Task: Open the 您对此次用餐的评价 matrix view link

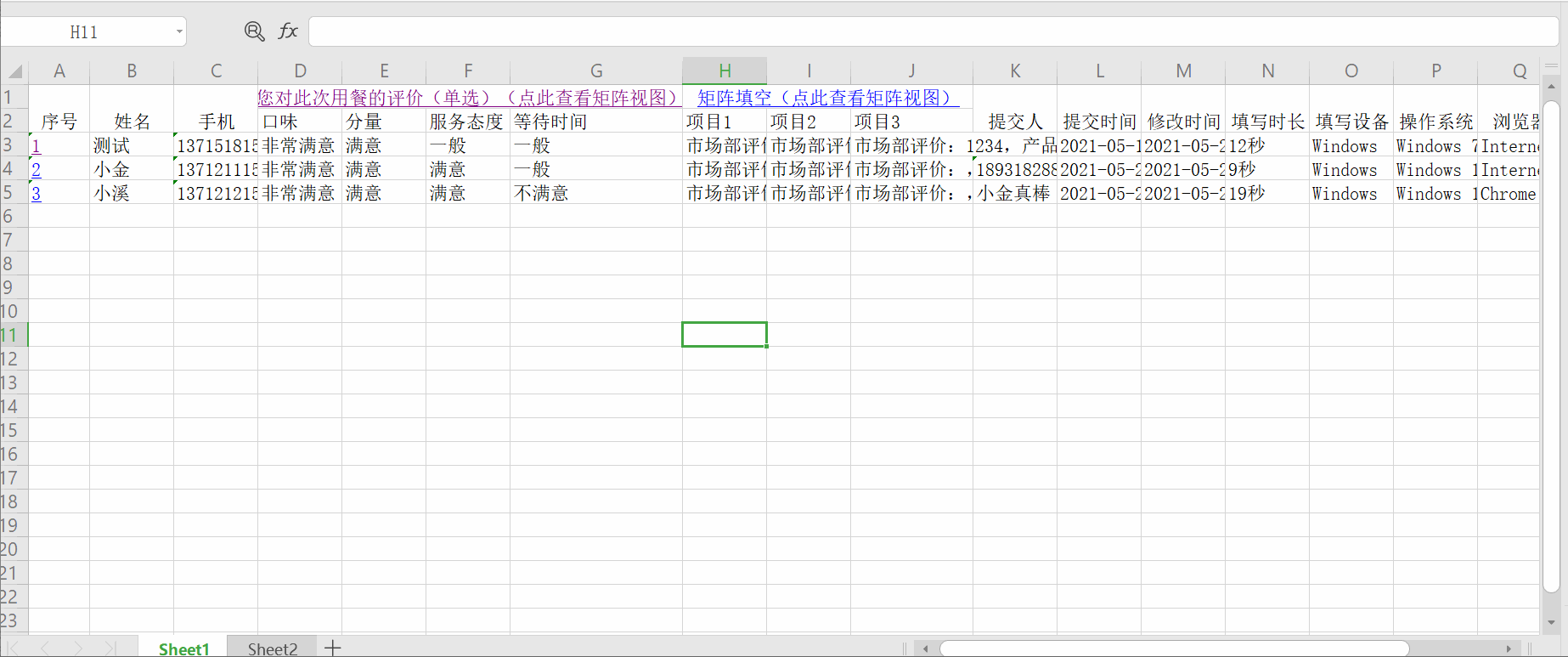Action: click(x=468, y=98)
